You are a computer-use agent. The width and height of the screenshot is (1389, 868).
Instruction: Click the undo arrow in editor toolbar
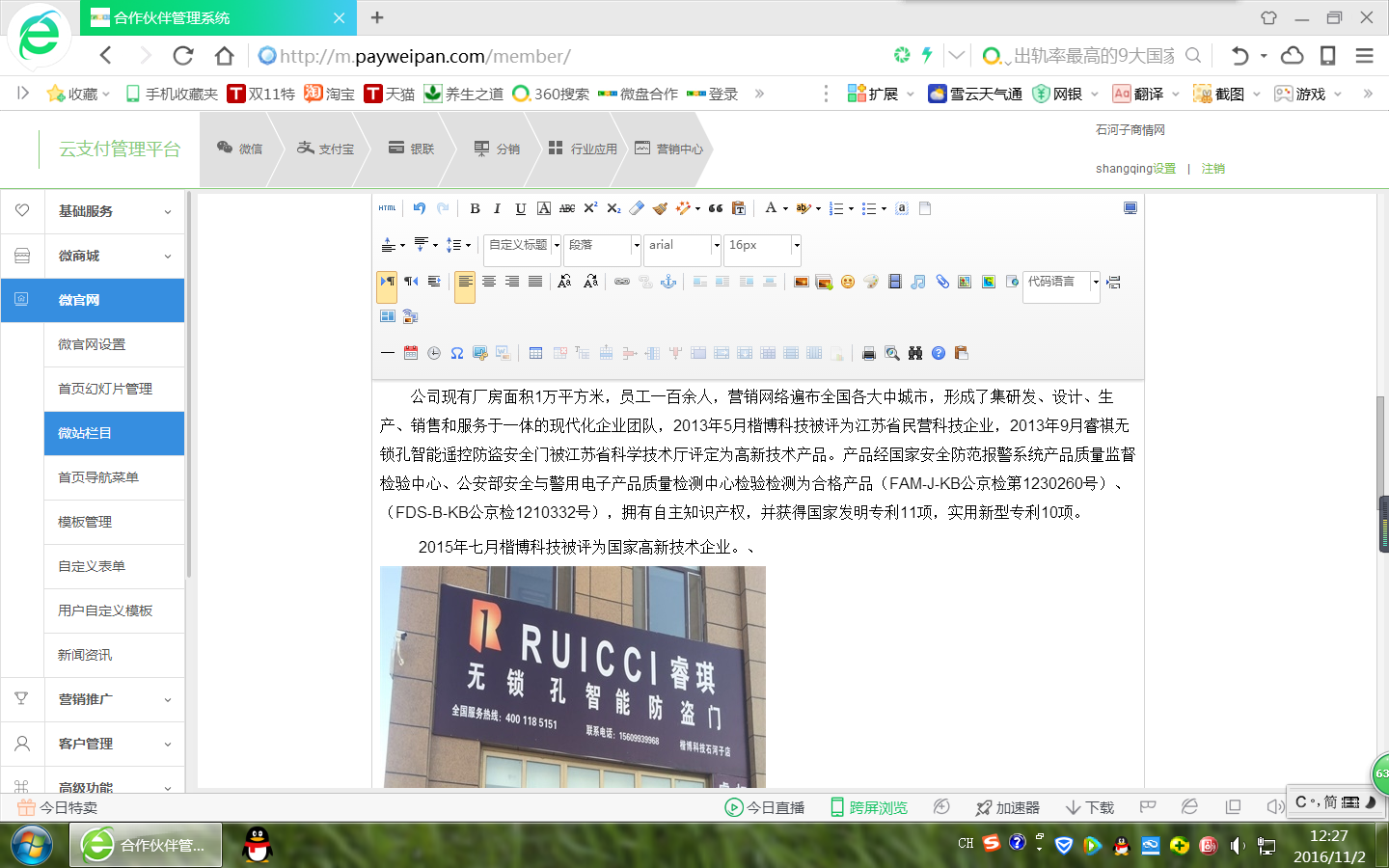(x=419, y=208)
